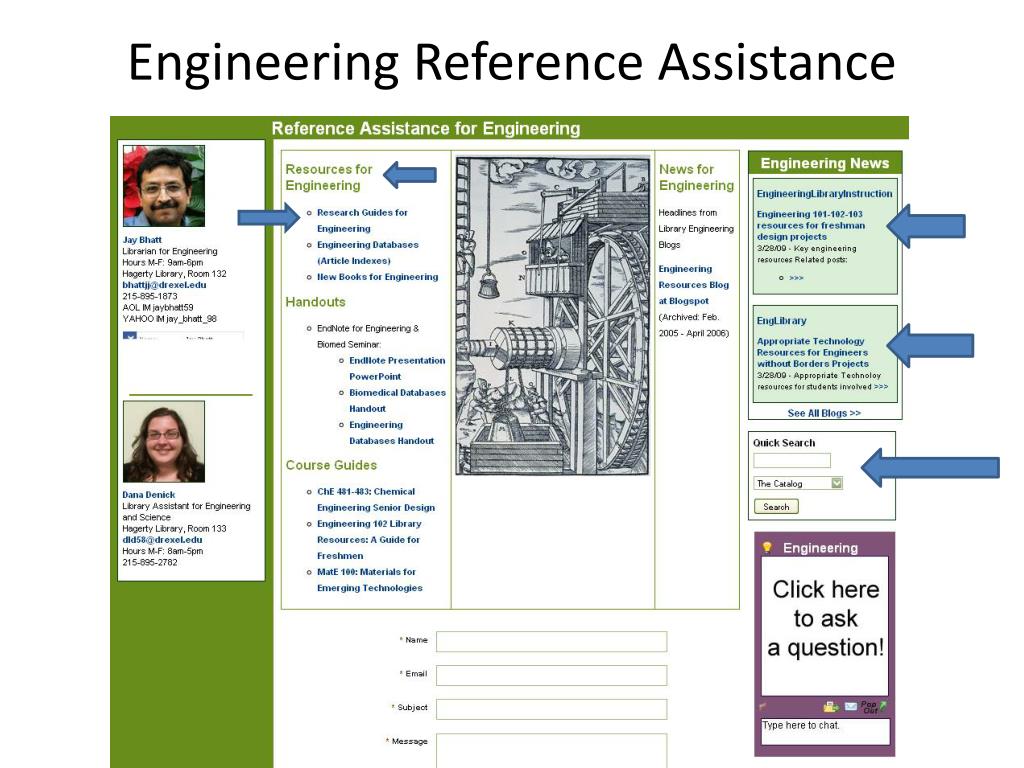
Task: Open Engineering Databases Handout link
Action: tap(391, 433)
